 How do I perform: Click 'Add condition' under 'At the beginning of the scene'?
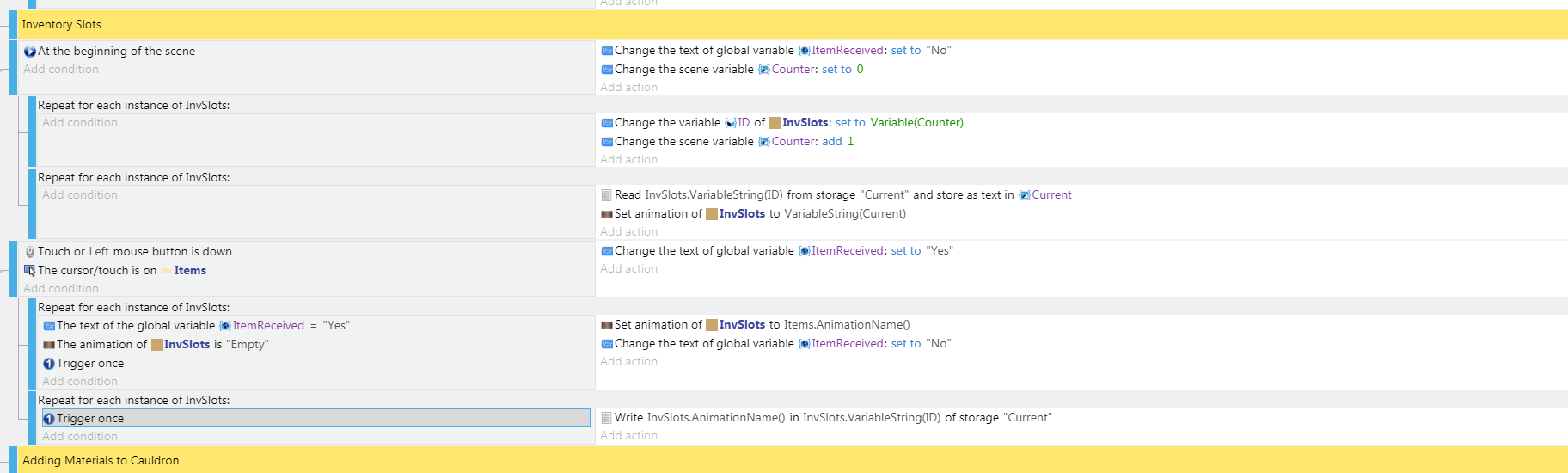[61, 70]
